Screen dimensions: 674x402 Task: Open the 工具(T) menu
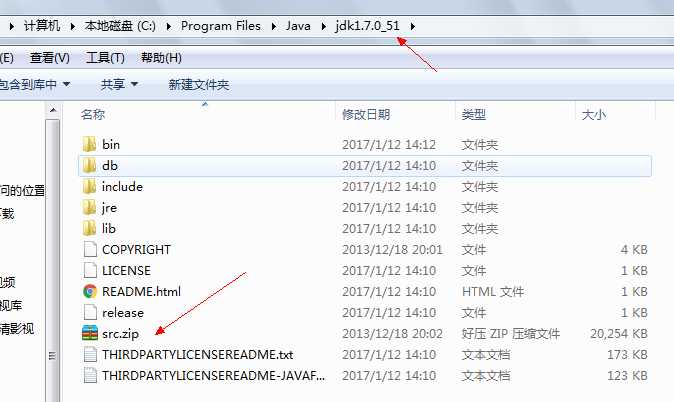click(x=105, y=58)
